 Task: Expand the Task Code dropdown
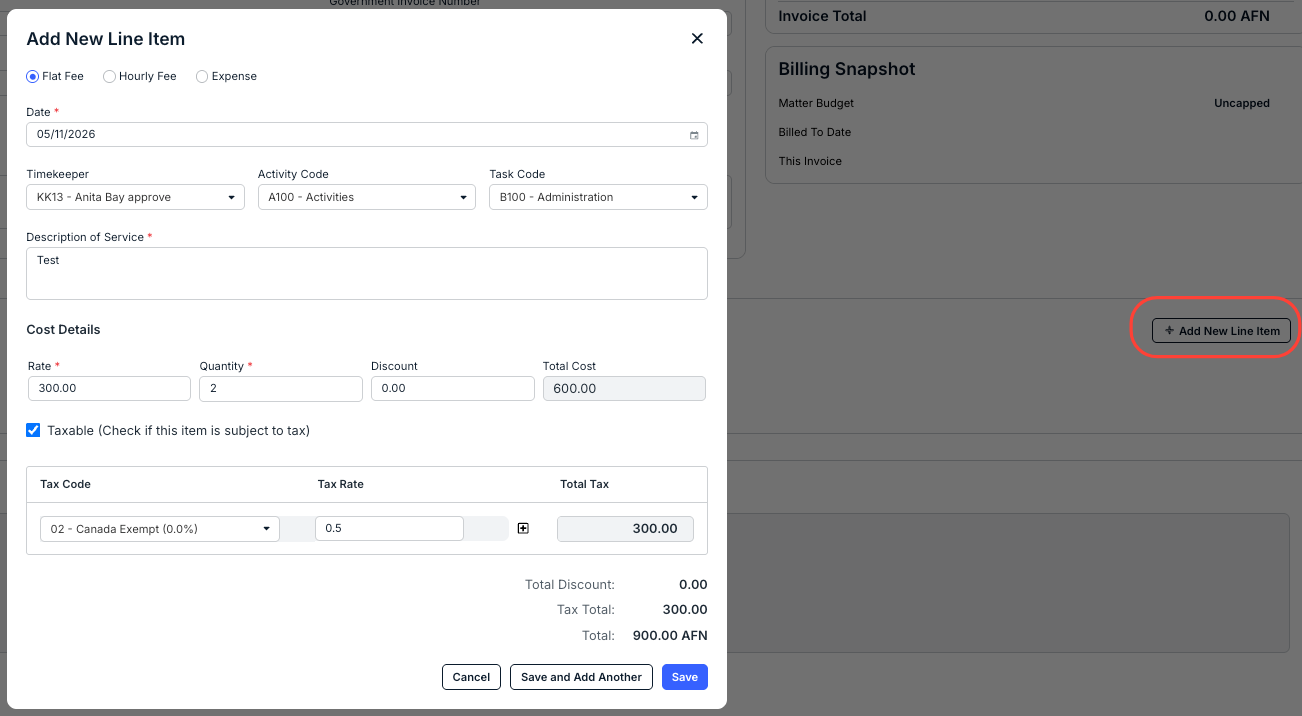[x=598, y=197]
